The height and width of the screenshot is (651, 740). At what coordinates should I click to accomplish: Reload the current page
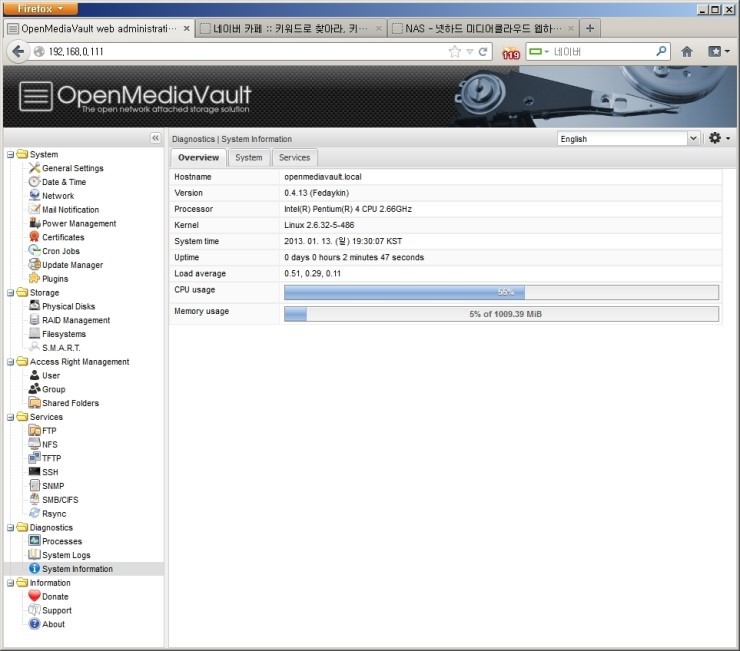coord(483,51)
